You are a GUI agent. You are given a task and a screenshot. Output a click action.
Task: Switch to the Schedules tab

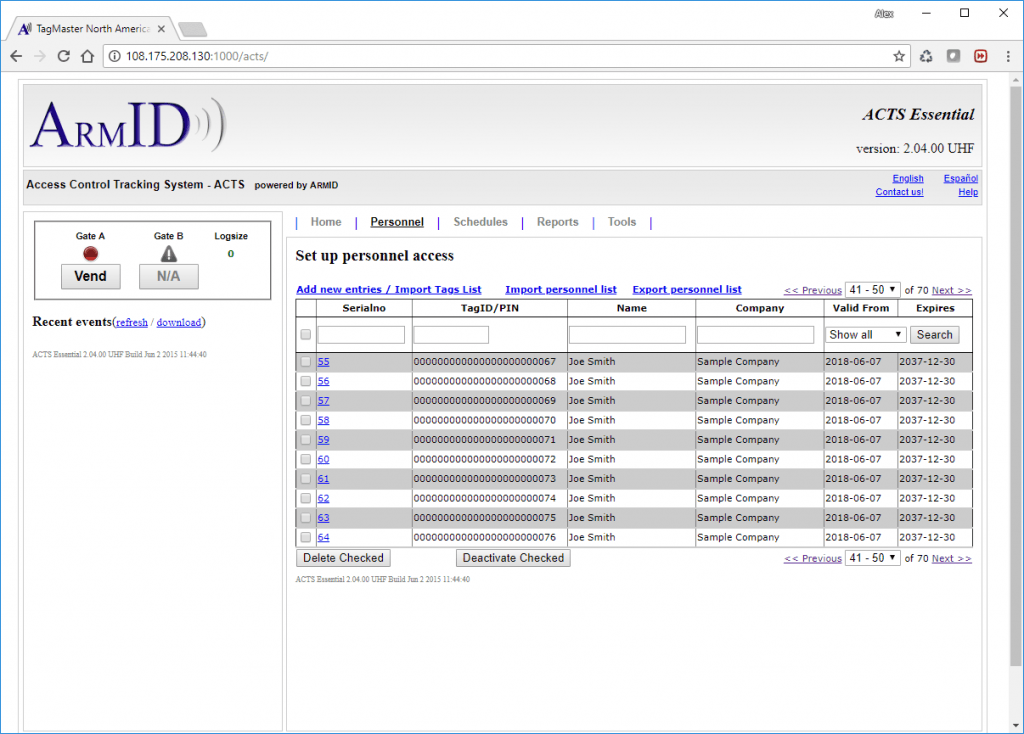pos(480,222)
